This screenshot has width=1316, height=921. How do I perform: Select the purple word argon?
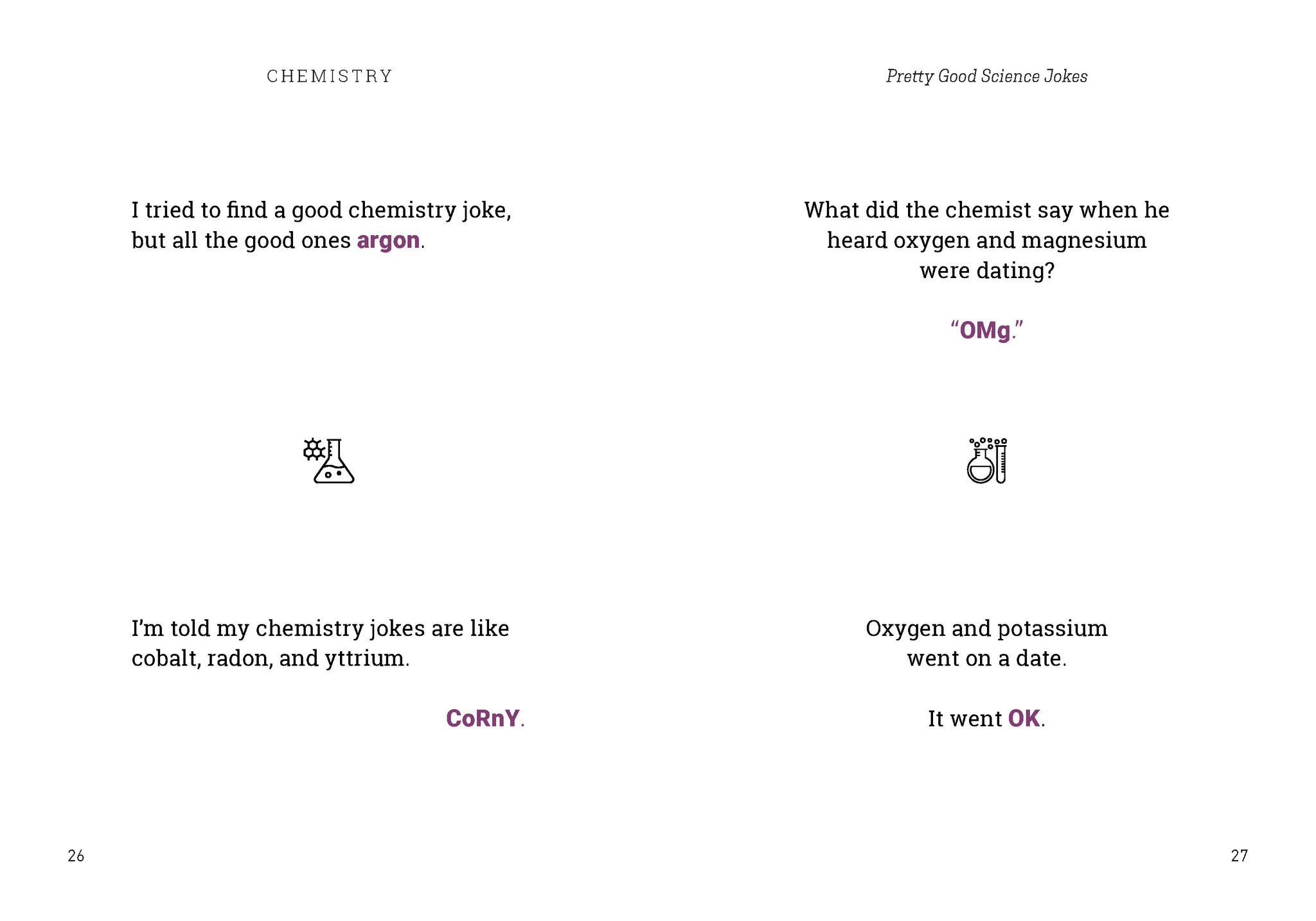click(x=388, y=240)
